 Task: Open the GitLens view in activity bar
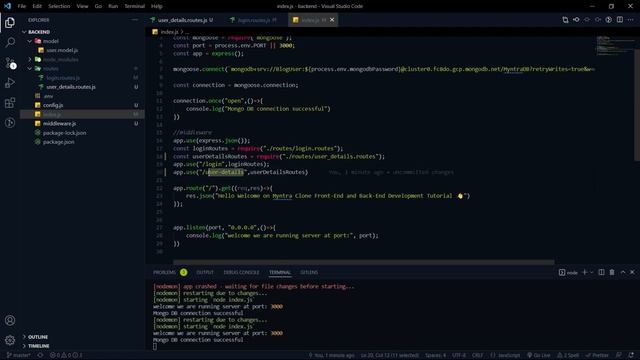click(10, 122)
